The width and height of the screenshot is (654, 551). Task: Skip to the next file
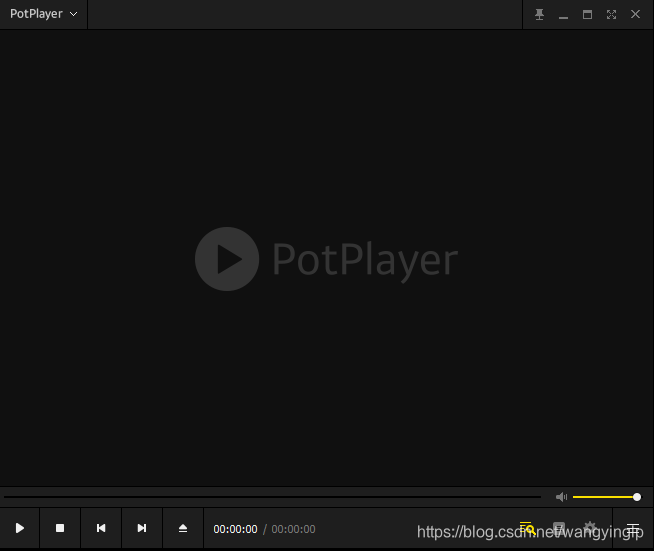coord(142,528)
